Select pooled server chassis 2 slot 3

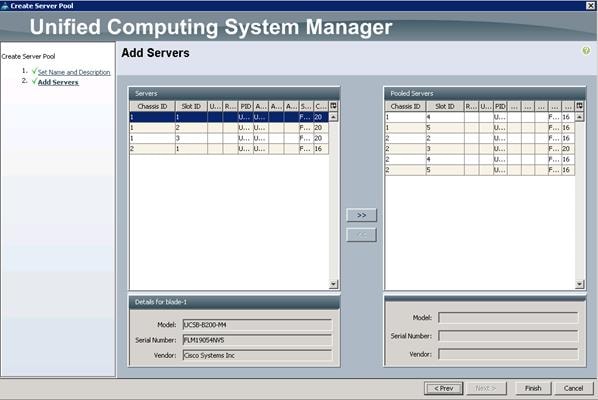(x=480, y=149)
